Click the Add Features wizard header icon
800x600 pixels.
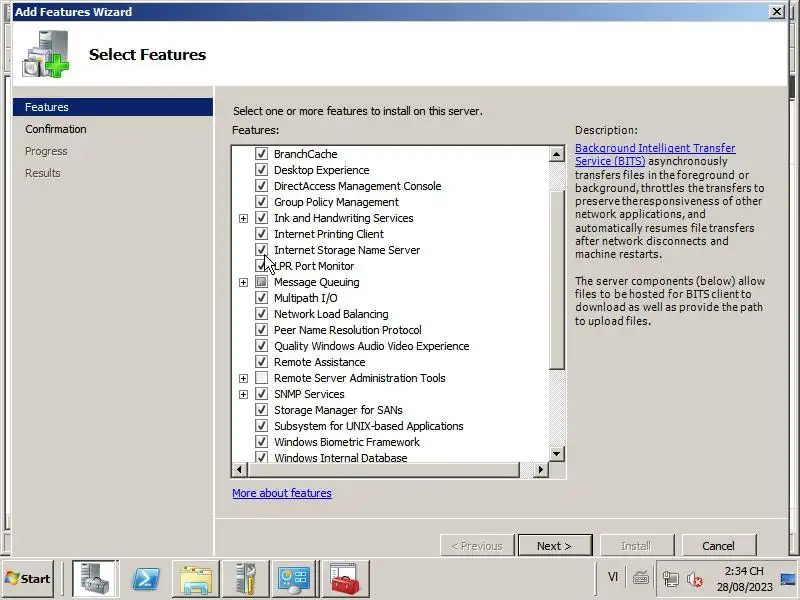[x=46, y=54]
